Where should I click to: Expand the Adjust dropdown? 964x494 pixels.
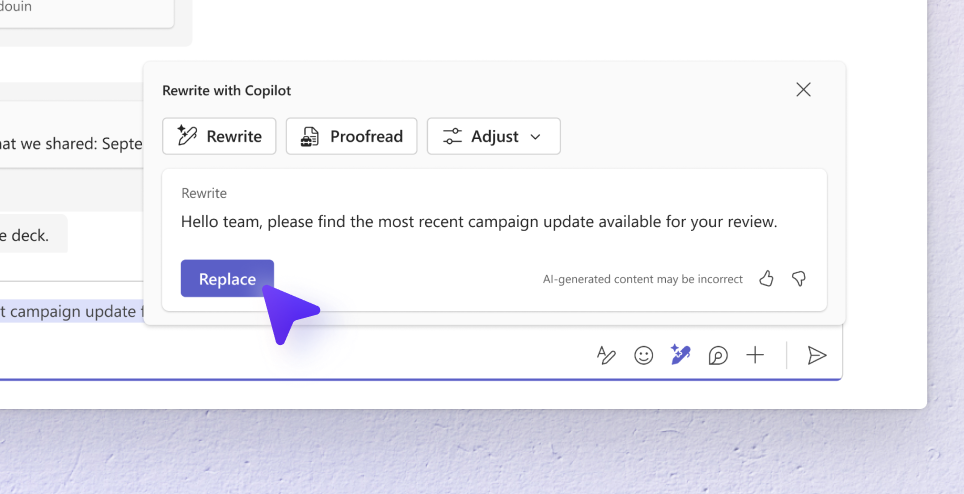coord(493,136)
